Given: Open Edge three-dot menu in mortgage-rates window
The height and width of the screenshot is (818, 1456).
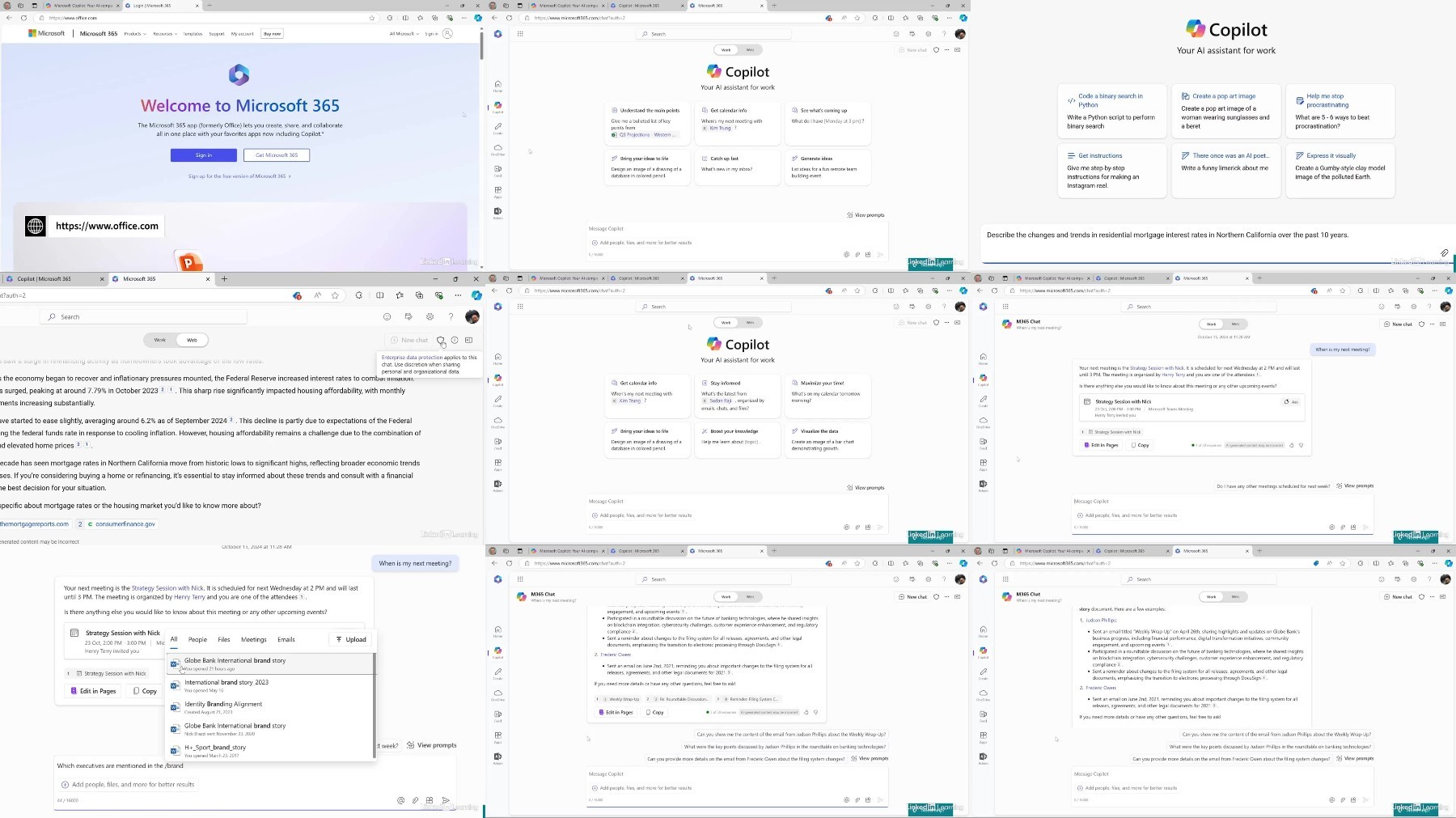Looking at the screenshot, I should (x=458, y=295).
